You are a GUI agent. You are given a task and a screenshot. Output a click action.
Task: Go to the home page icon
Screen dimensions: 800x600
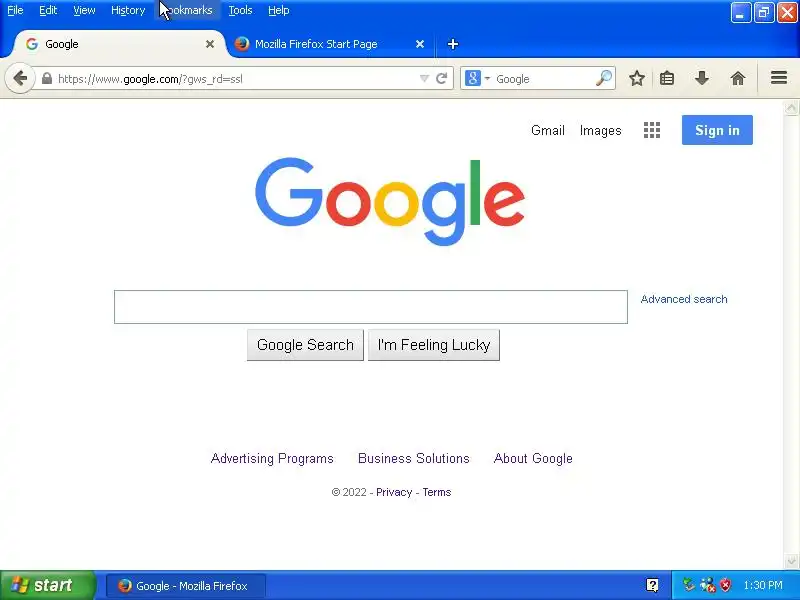[738, 79]
